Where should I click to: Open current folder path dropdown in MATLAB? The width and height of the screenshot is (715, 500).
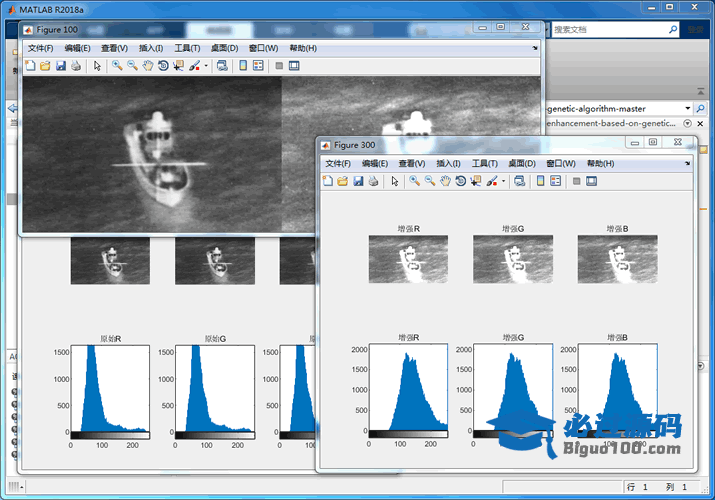tap(687, 108)
